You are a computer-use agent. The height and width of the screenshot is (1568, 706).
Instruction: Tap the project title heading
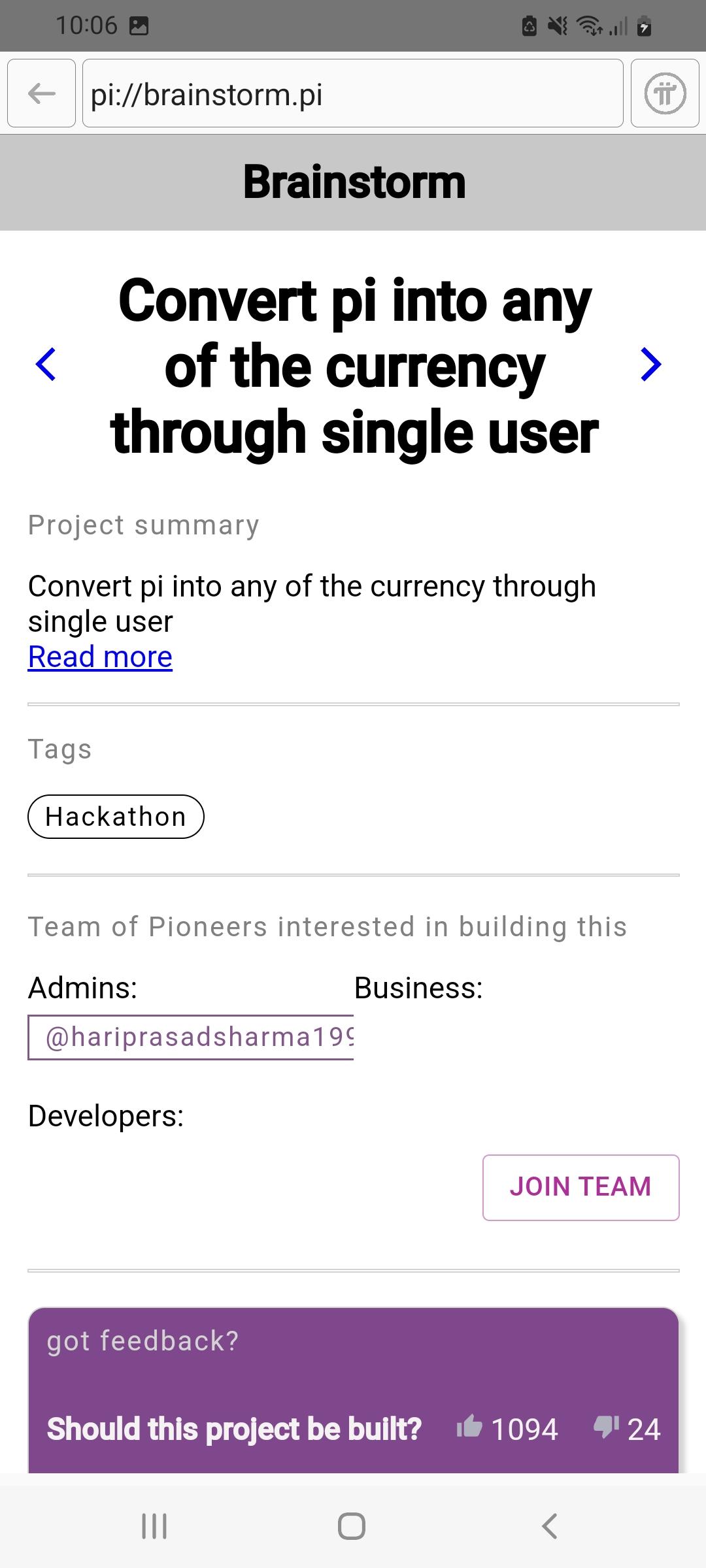pos(354,365)
